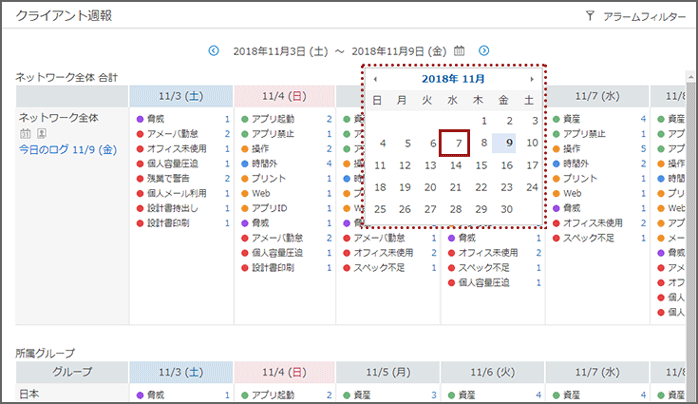This screenshot has width=698, height=404.
Task: Click アプリID entry on 11/4
Action: pos(269,208)
